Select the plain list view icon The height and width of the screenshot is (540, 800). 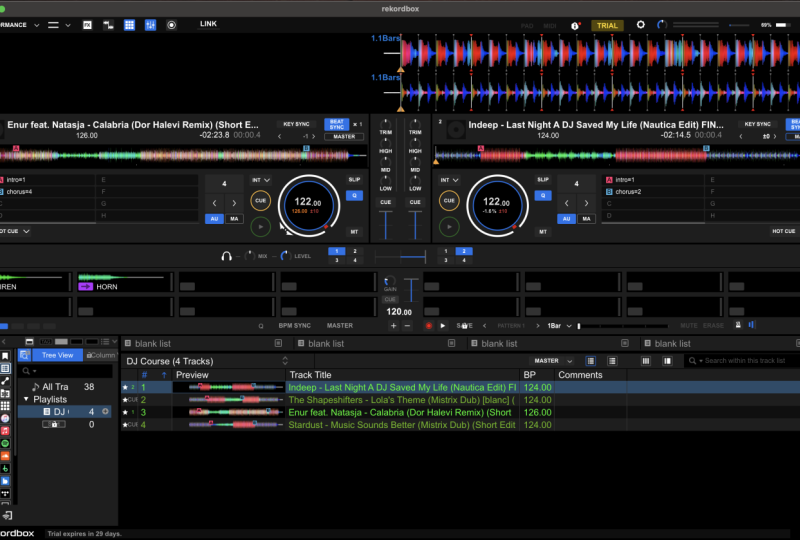(612, 361)
